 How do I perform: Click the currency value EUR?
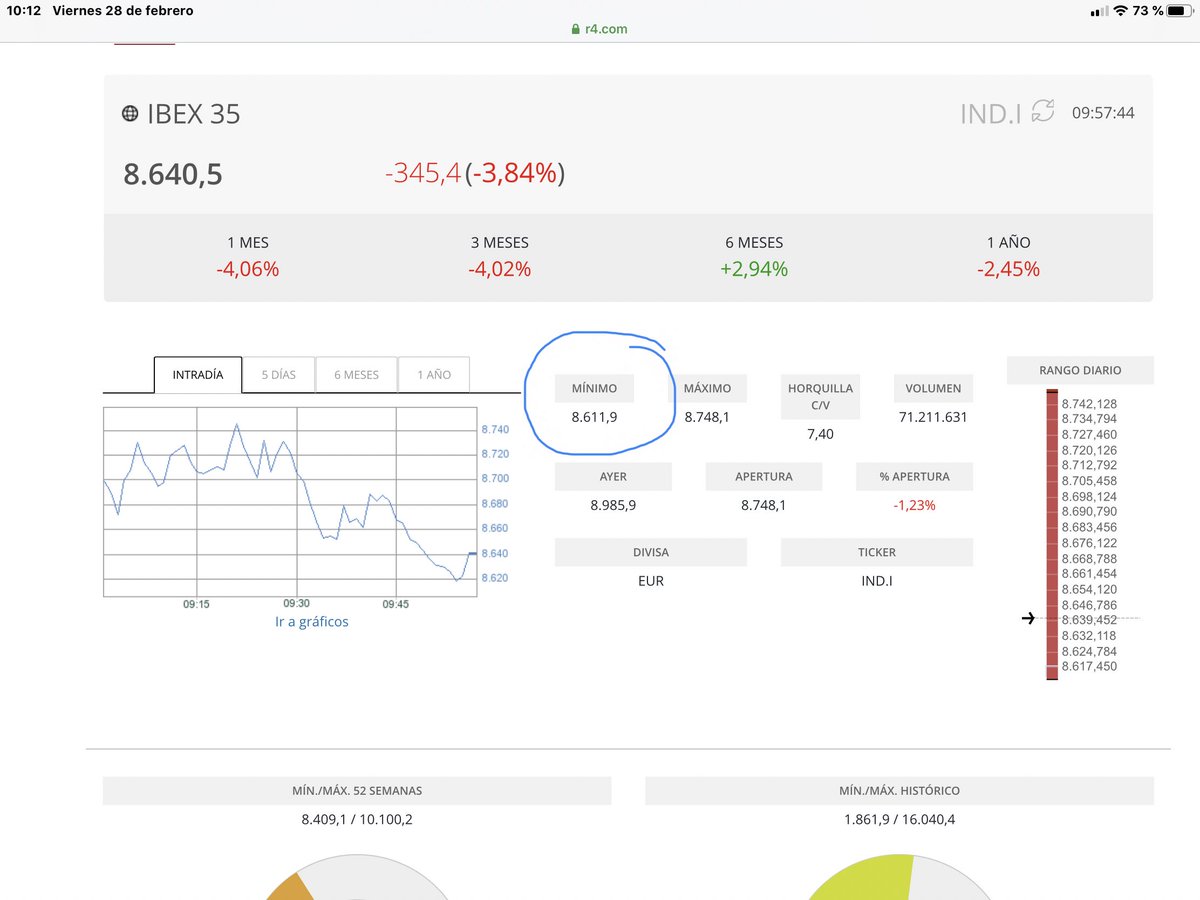point(651,580)
